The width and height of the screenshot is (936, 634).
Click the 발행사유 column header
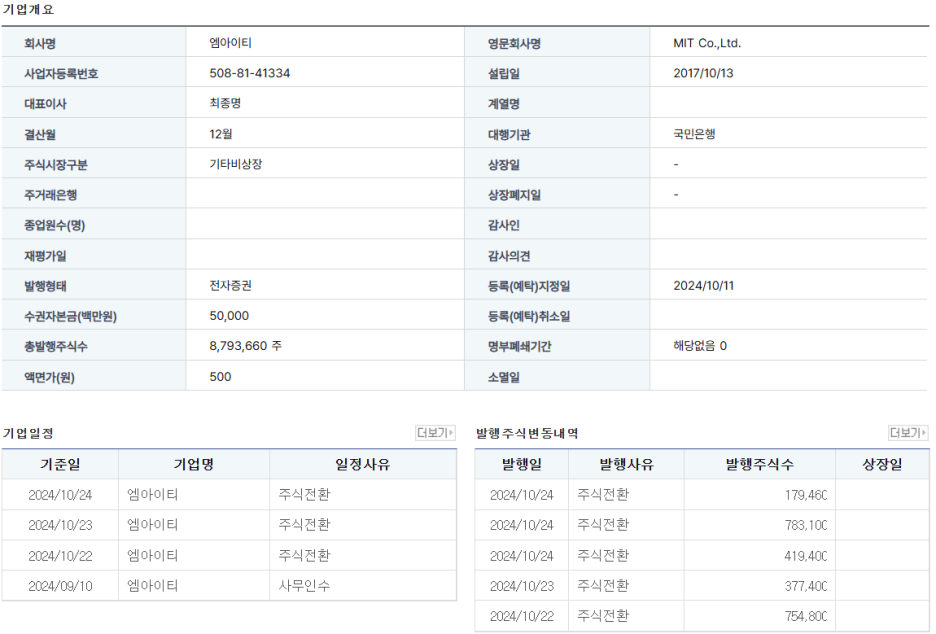626,464
